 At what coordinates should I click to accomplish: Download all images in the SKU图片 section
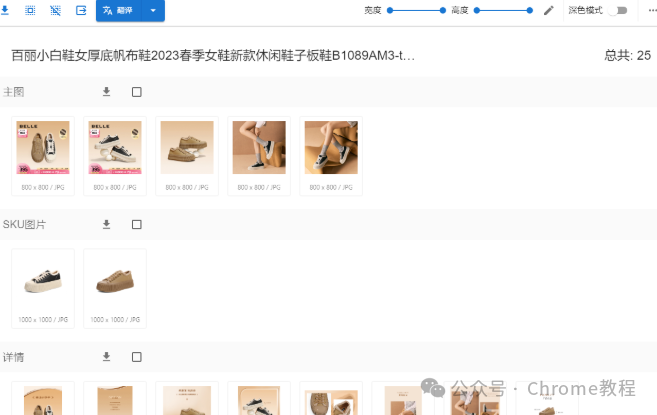click(x=106, y=224)
